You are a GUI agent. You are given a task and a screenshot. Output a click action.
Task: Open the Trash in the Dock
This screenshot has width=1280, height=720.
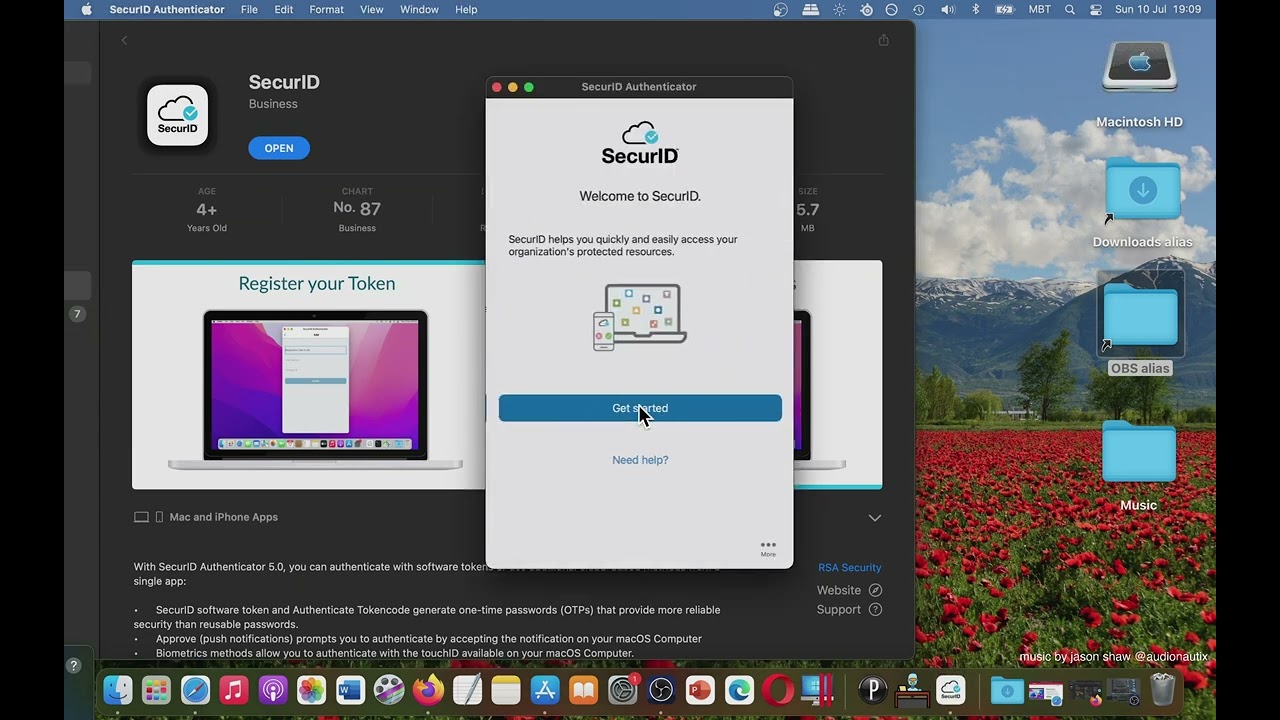[x=1162, y=690]
